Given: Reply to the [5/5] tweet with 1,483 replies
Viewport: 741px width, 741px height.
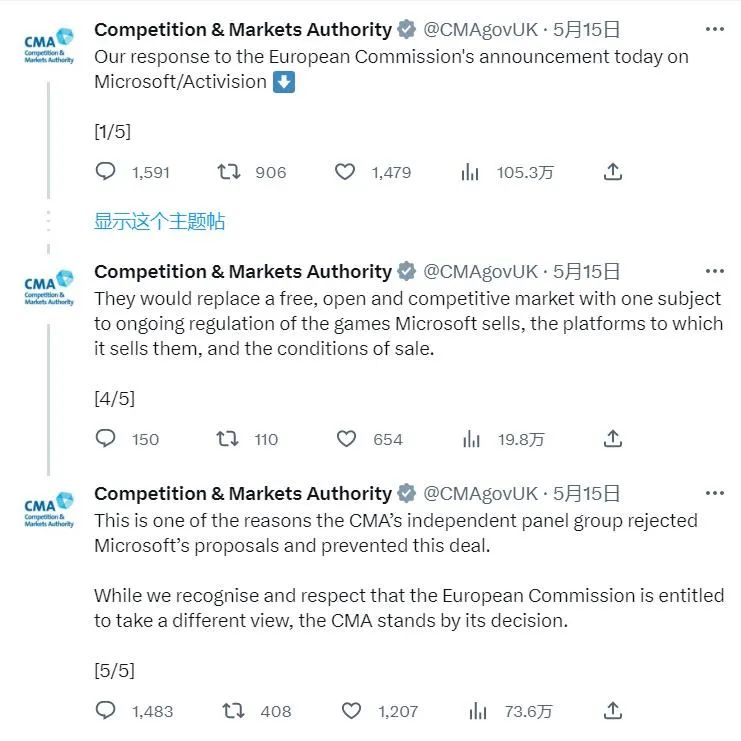Looking at the screenshot, I should point(105,710).
